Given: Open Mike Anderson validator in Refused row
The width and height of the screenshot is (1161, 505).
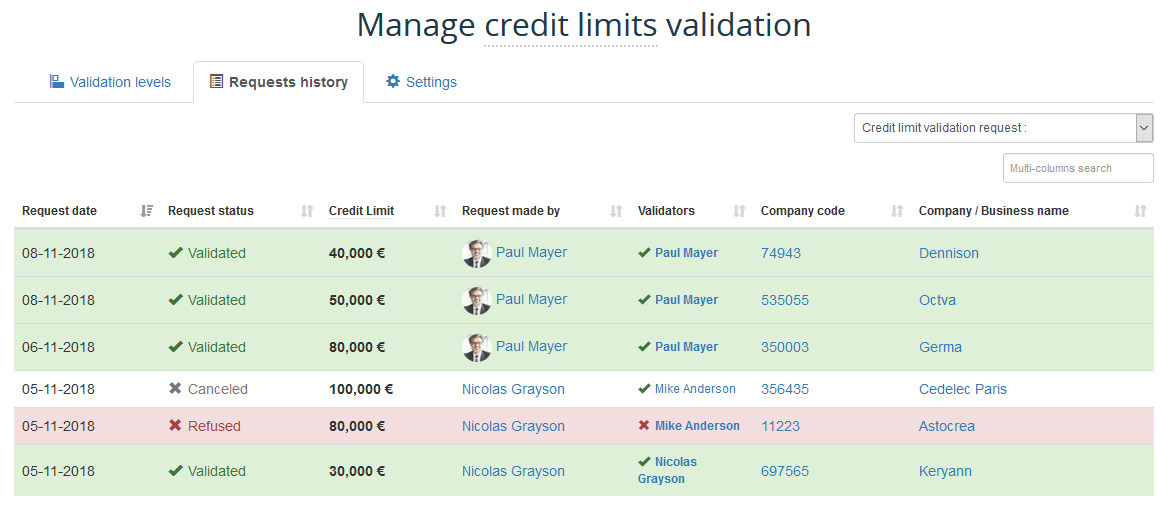Looking at the screenshot, I should [x=697, y=426].
